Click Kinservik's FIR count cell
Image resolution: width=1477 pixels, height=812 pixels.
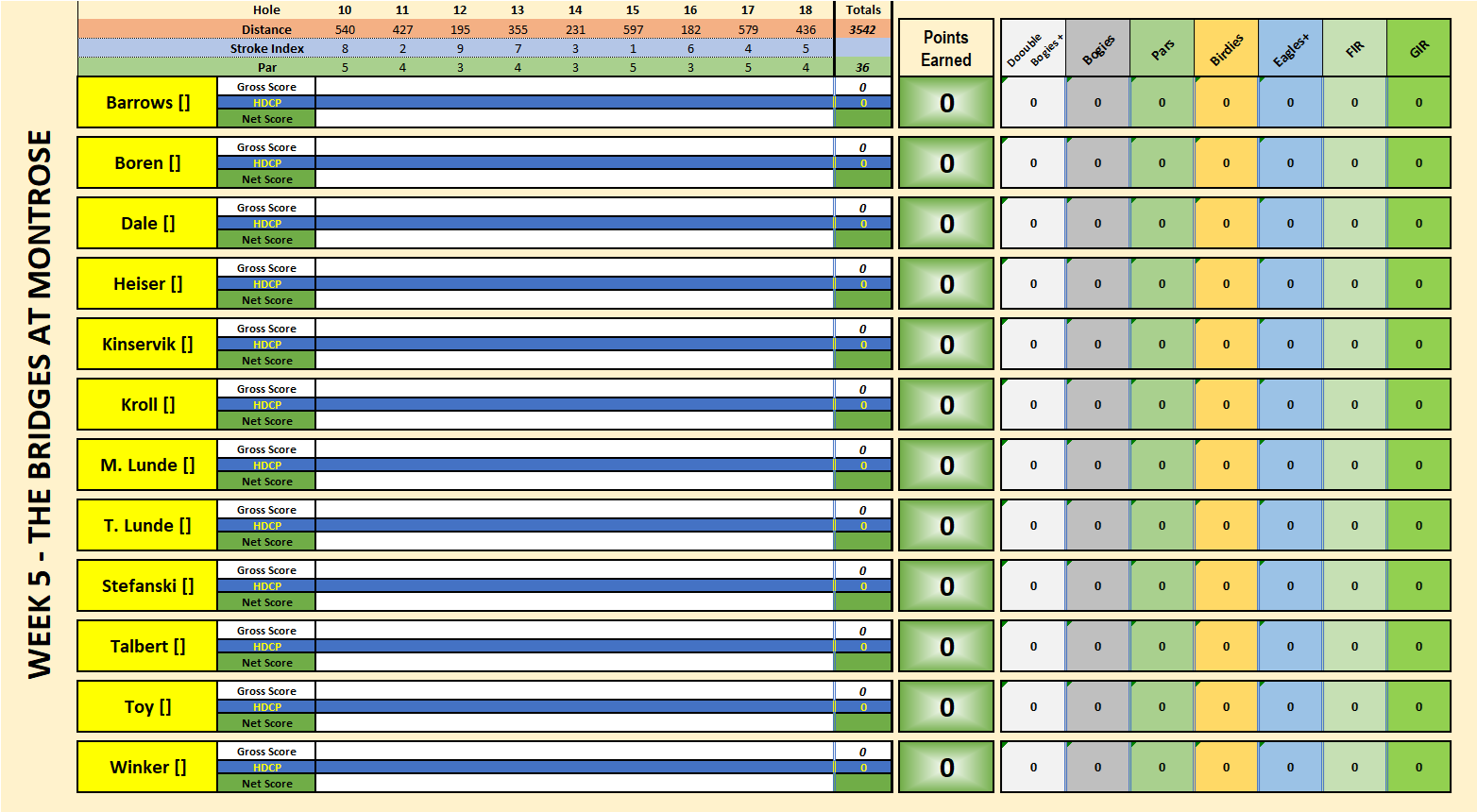click(x=1354, y=345)
